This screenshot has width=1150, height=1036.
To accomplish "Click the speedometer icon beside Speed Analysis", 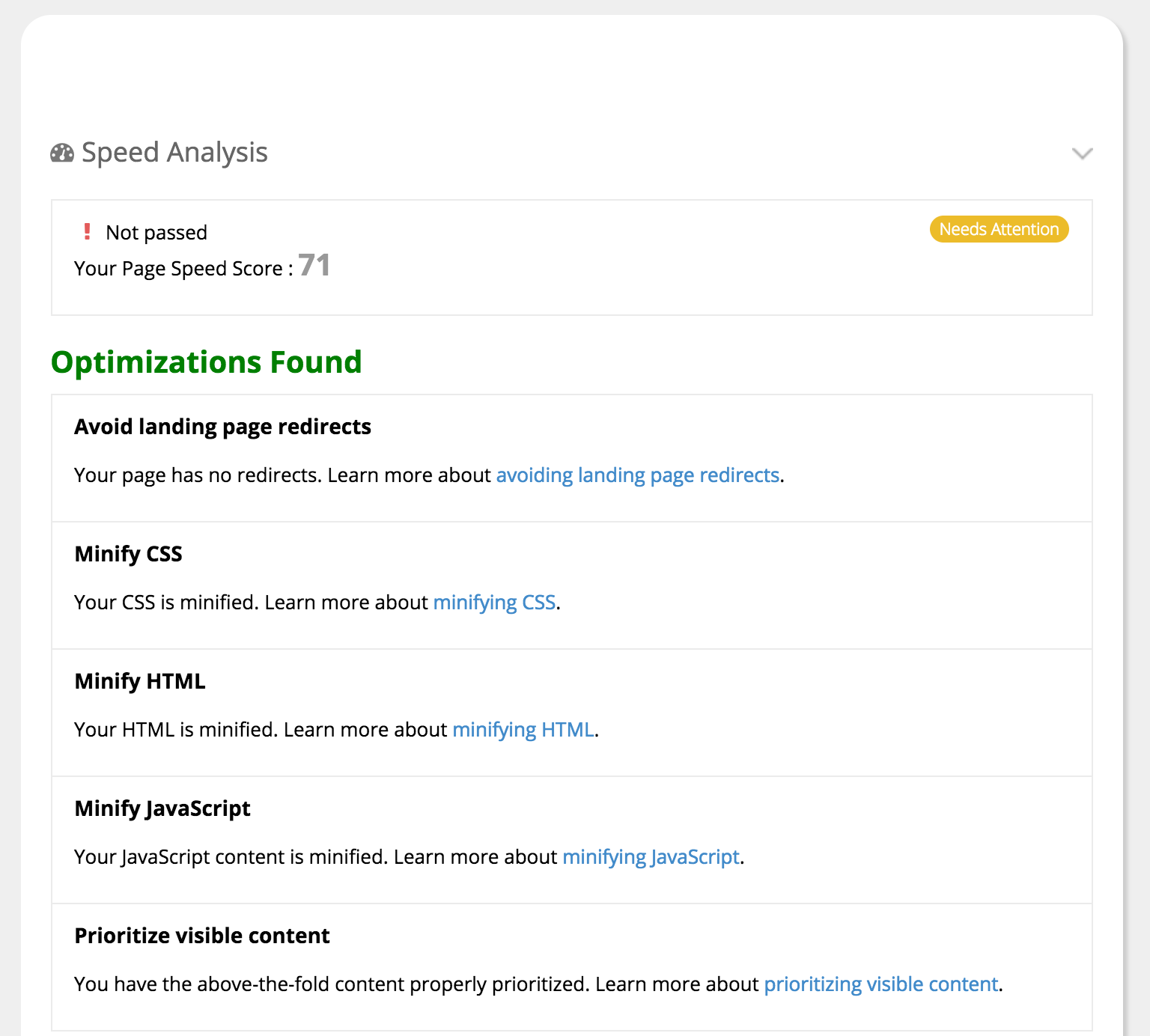I will [61, 153].
